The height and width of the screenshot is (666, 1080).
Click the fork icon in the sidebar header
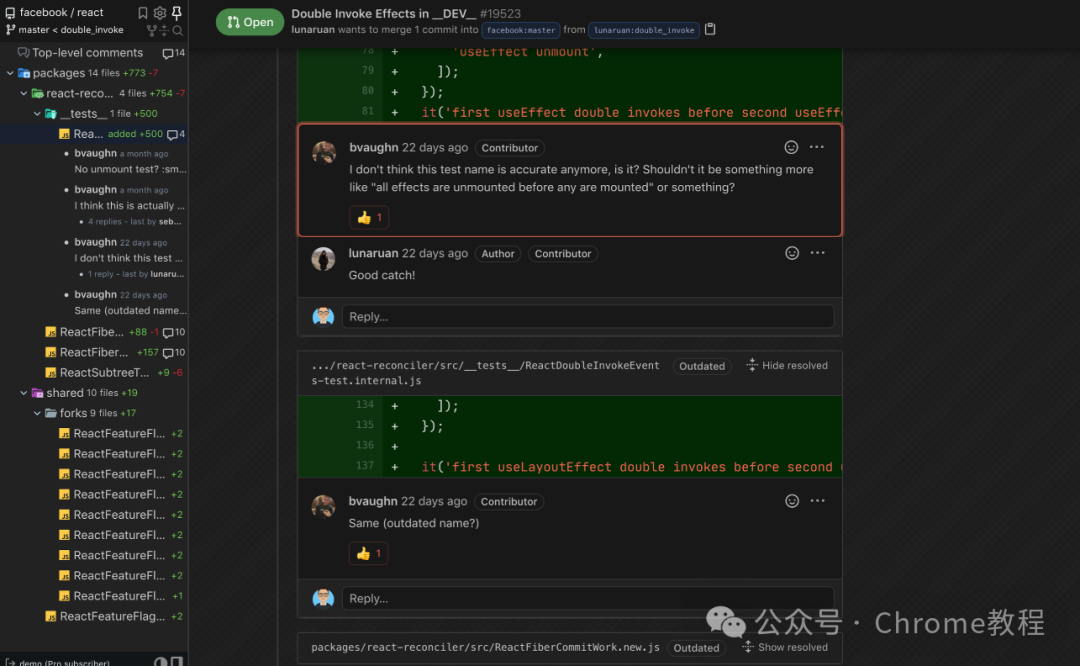(x=152, y=30)
